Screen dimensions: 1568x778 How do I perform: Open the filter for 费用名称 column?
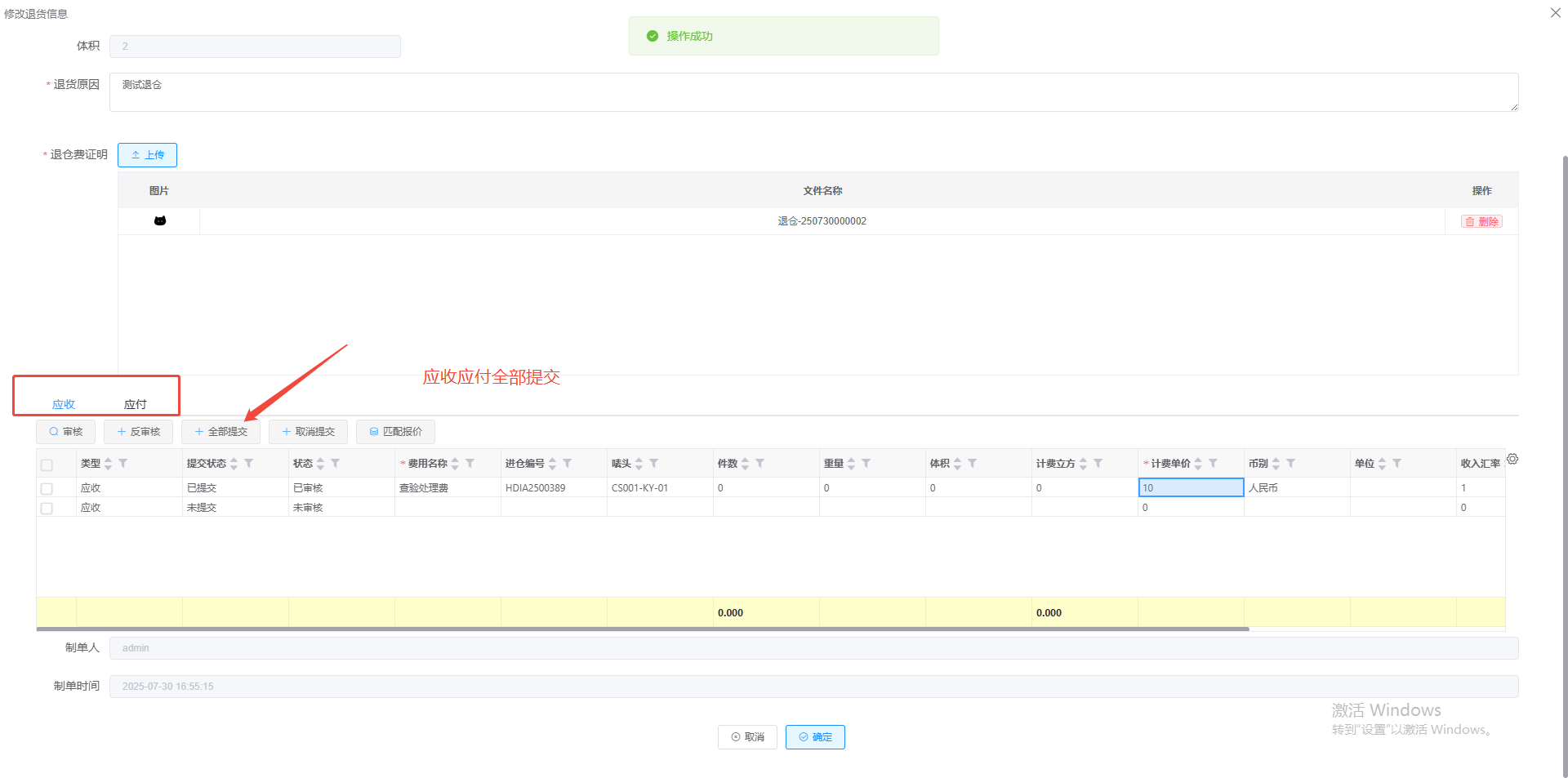pos(470,464)
